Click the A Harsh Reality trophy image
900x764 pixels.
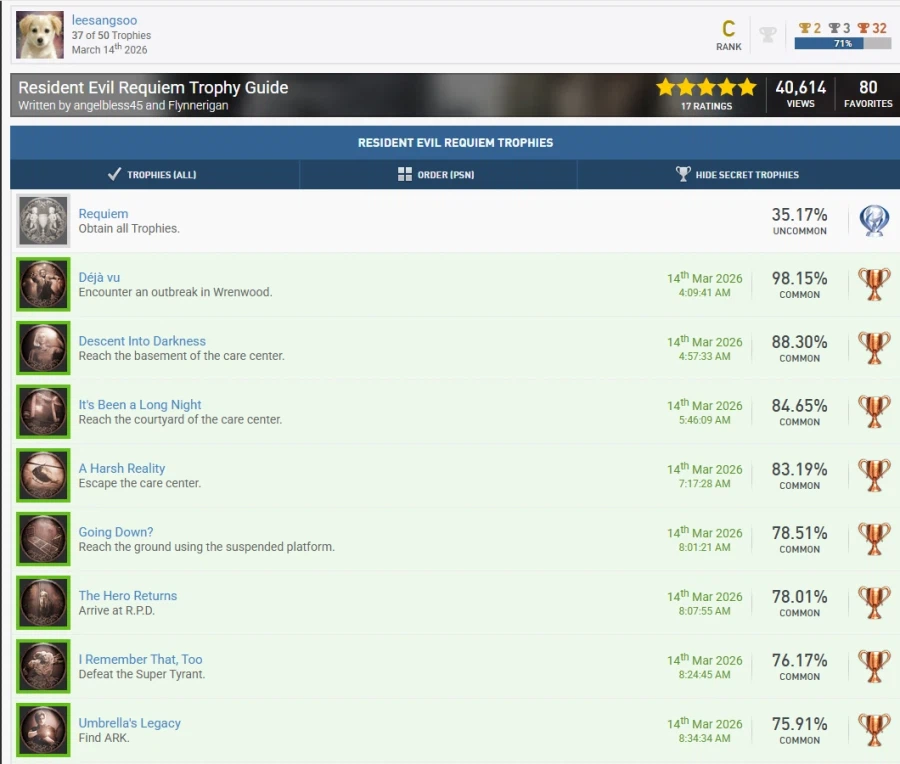pyautogui.click(x=44, y=476)
